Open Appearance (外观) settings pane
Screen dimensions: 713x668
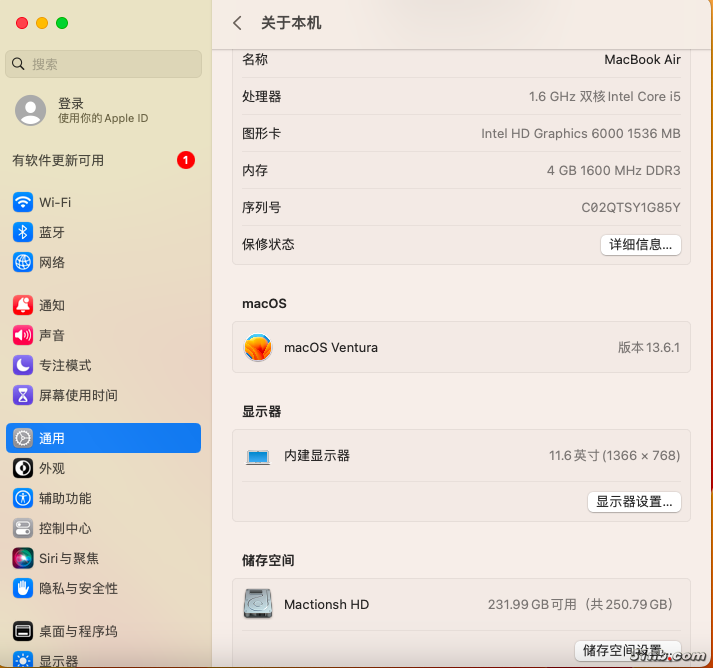[52, 468]
